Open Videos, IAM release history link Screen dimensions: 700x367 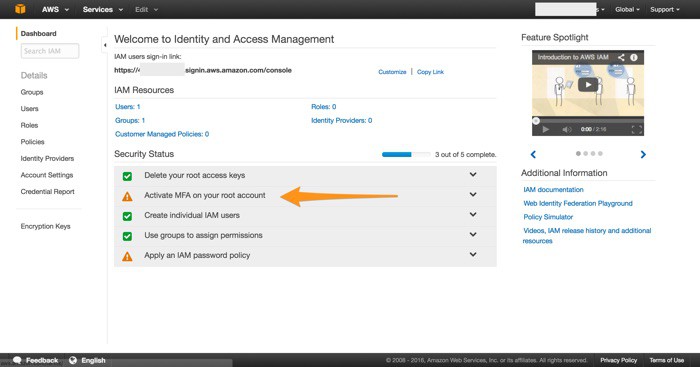tap(587, 236)
